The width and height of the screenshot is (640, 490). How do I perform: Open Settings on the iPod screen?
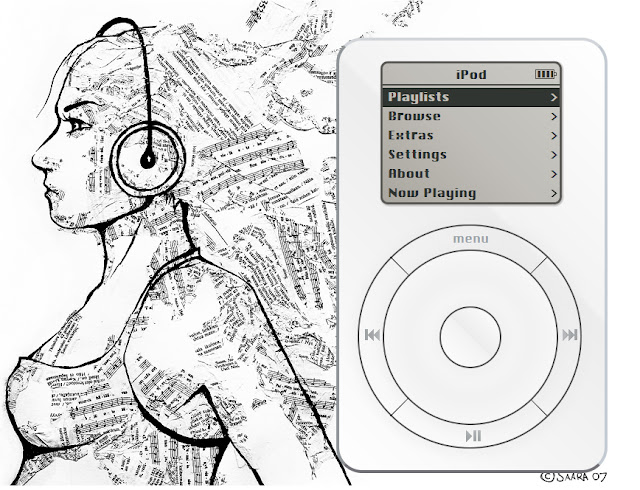471,155
